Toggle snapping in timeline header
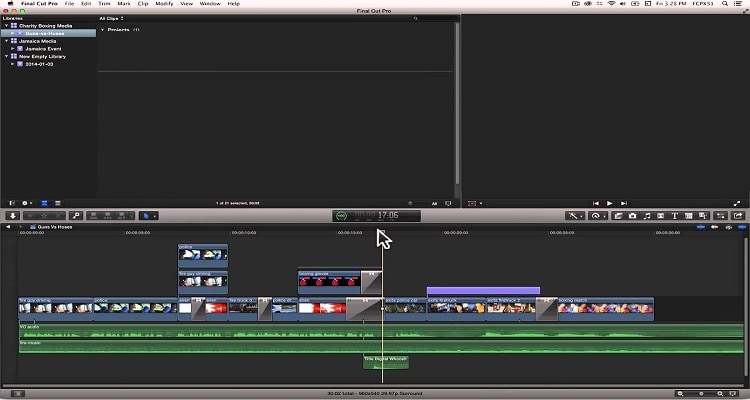Image resolution: width=750 pixels, height=400 pixels. click(x=742, y=227)
